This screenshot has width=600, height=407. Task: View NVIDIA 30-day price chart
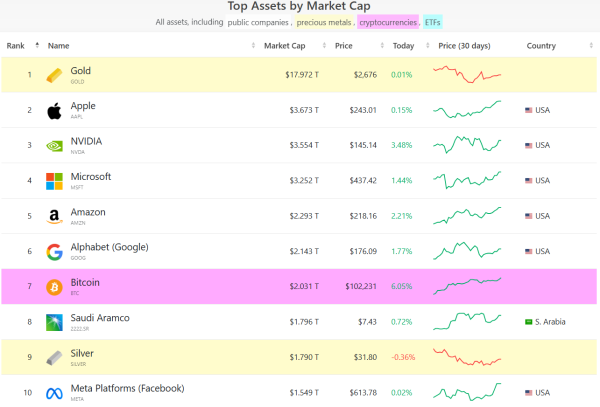467,145
